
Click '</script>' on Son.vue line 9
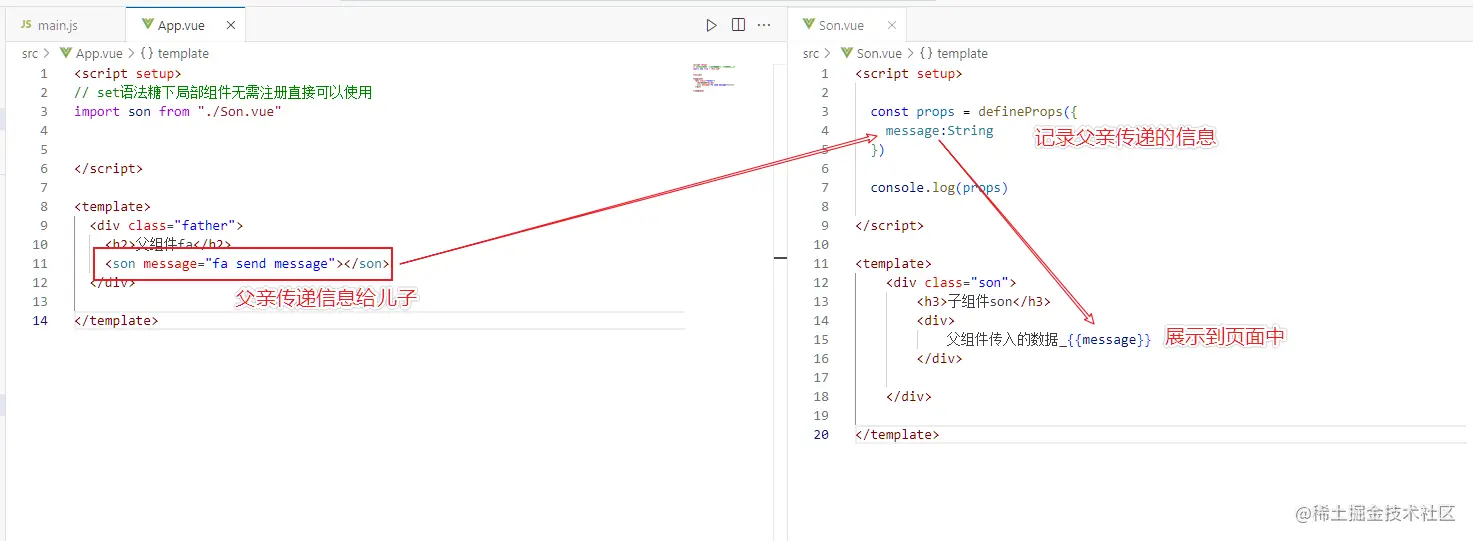click(x=889, y=225)
